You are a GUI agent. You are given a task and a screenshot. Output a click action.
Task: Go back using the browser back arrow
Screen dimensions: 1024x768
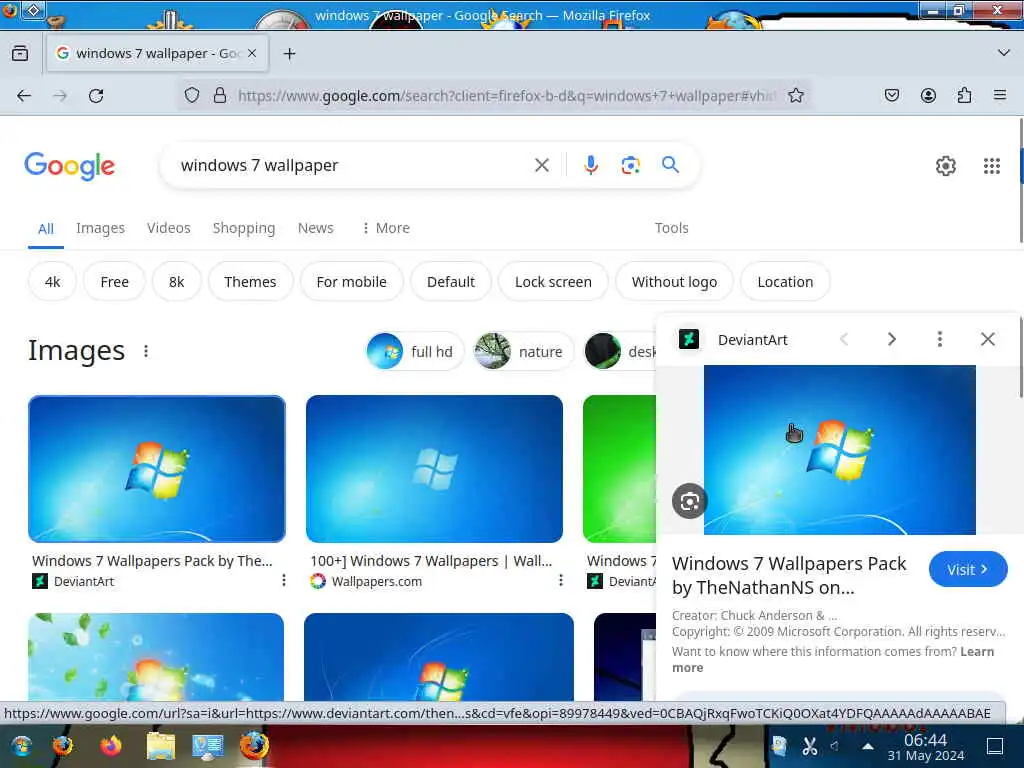(x=24, y=96)
